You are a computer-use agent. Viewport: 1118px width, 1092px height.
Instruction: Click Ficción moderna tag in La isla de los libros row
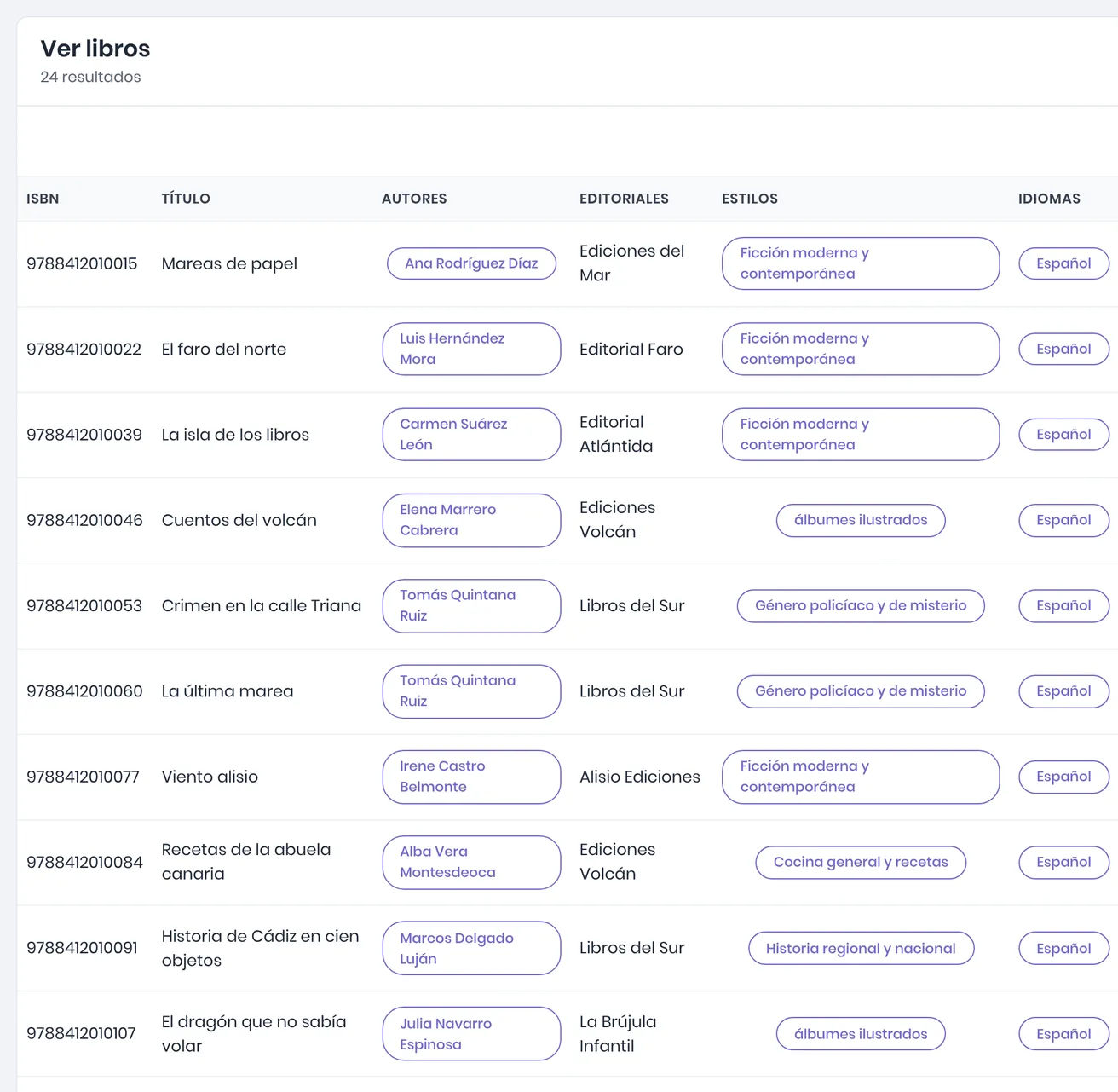(861, 435)
